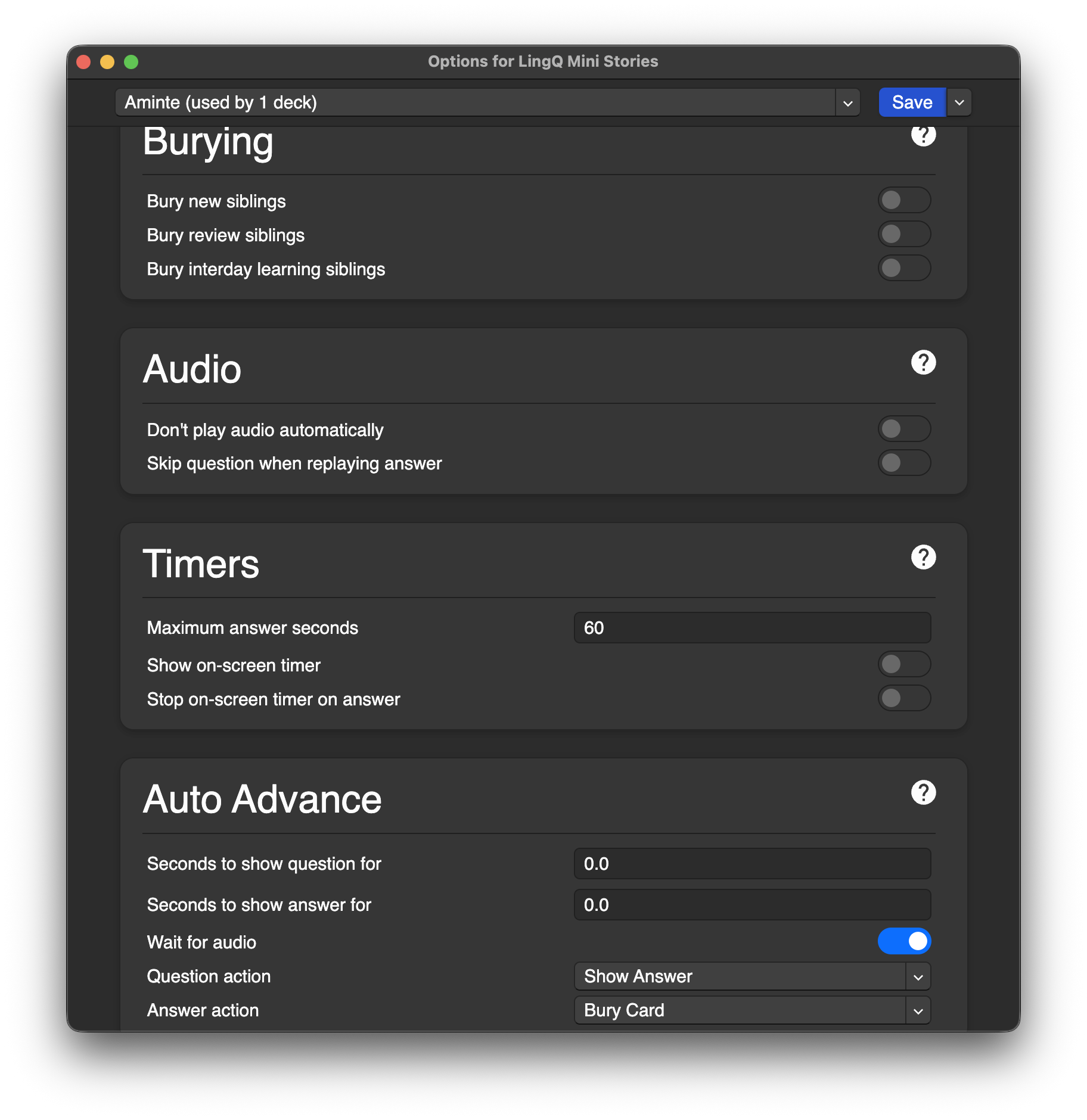Click the Question action label
Screen dimensions: 1087x1120
click(x=209, y=976)
